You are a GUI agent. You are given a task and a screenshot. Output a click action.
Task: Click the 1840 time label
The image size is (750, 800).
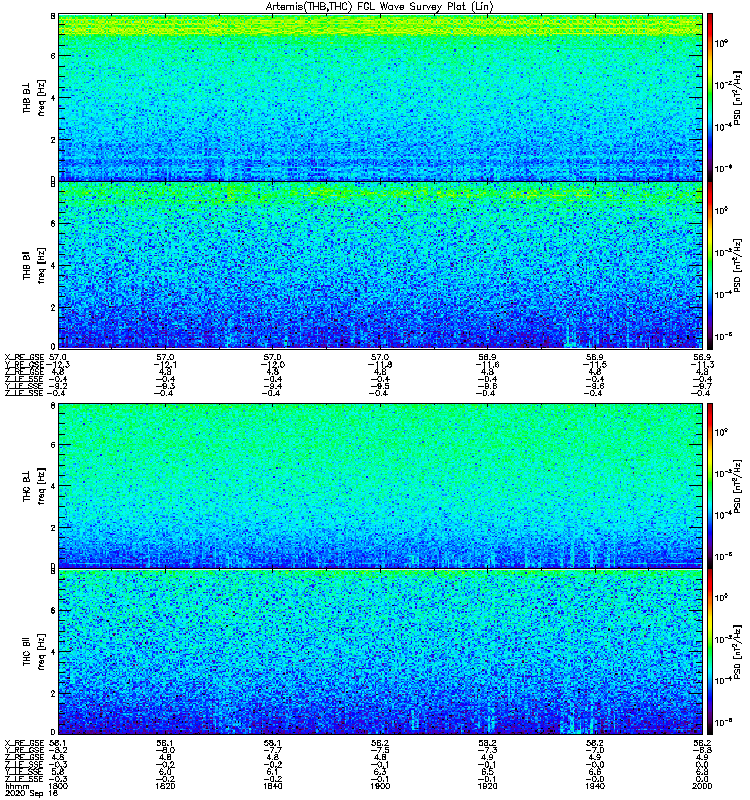(x=272, y=786)
